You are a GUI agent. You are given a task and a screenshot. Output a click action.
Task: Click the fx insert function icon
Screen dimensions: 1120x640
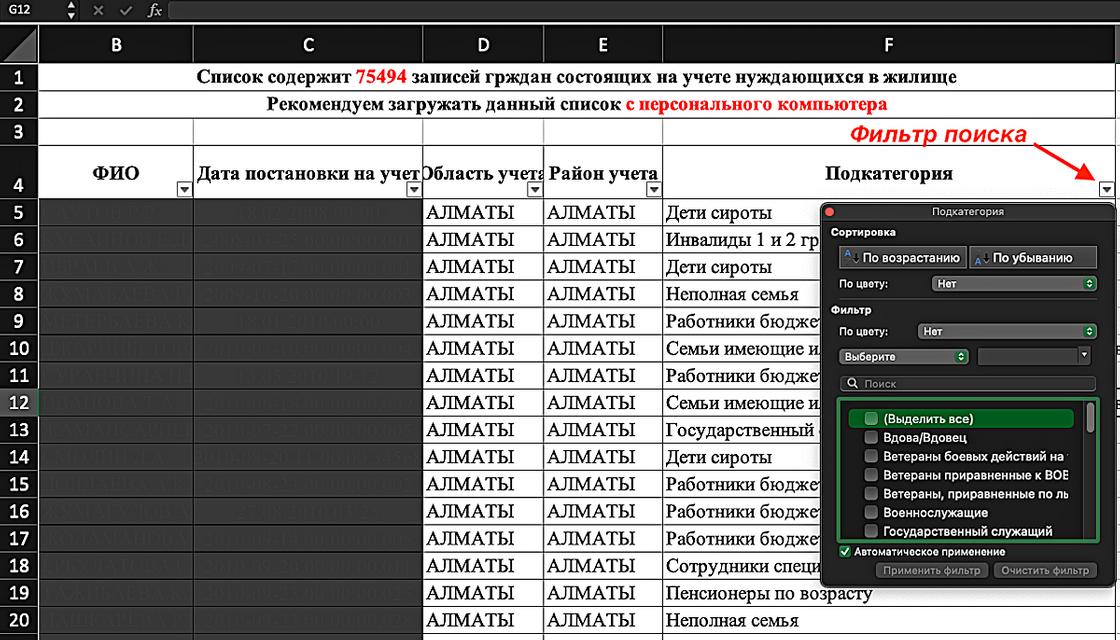(x=154, y=10)
